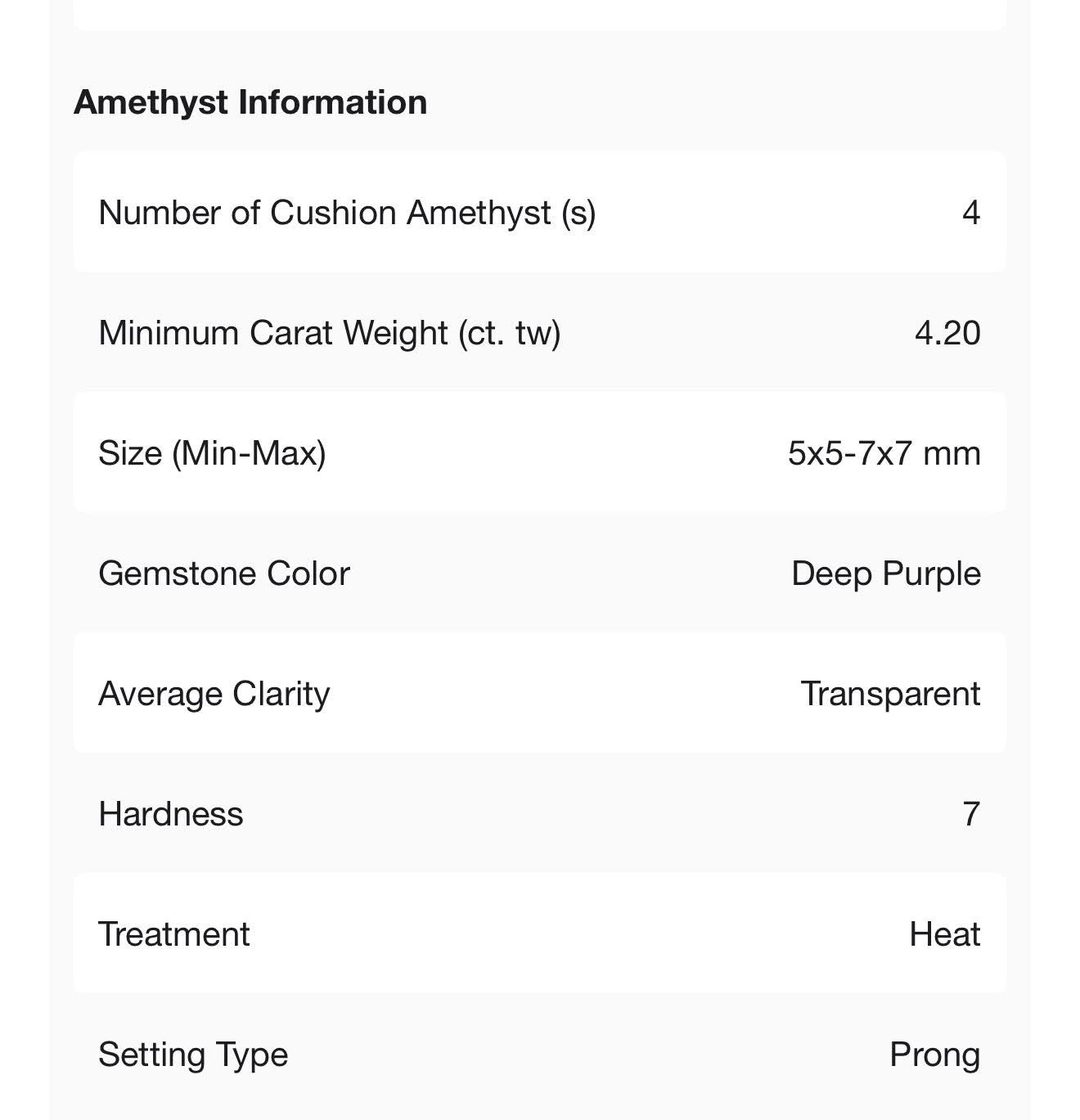Screen dimensions: 1080x1120
Task: Select the Setting Type label
Action: pos(193,1055)
